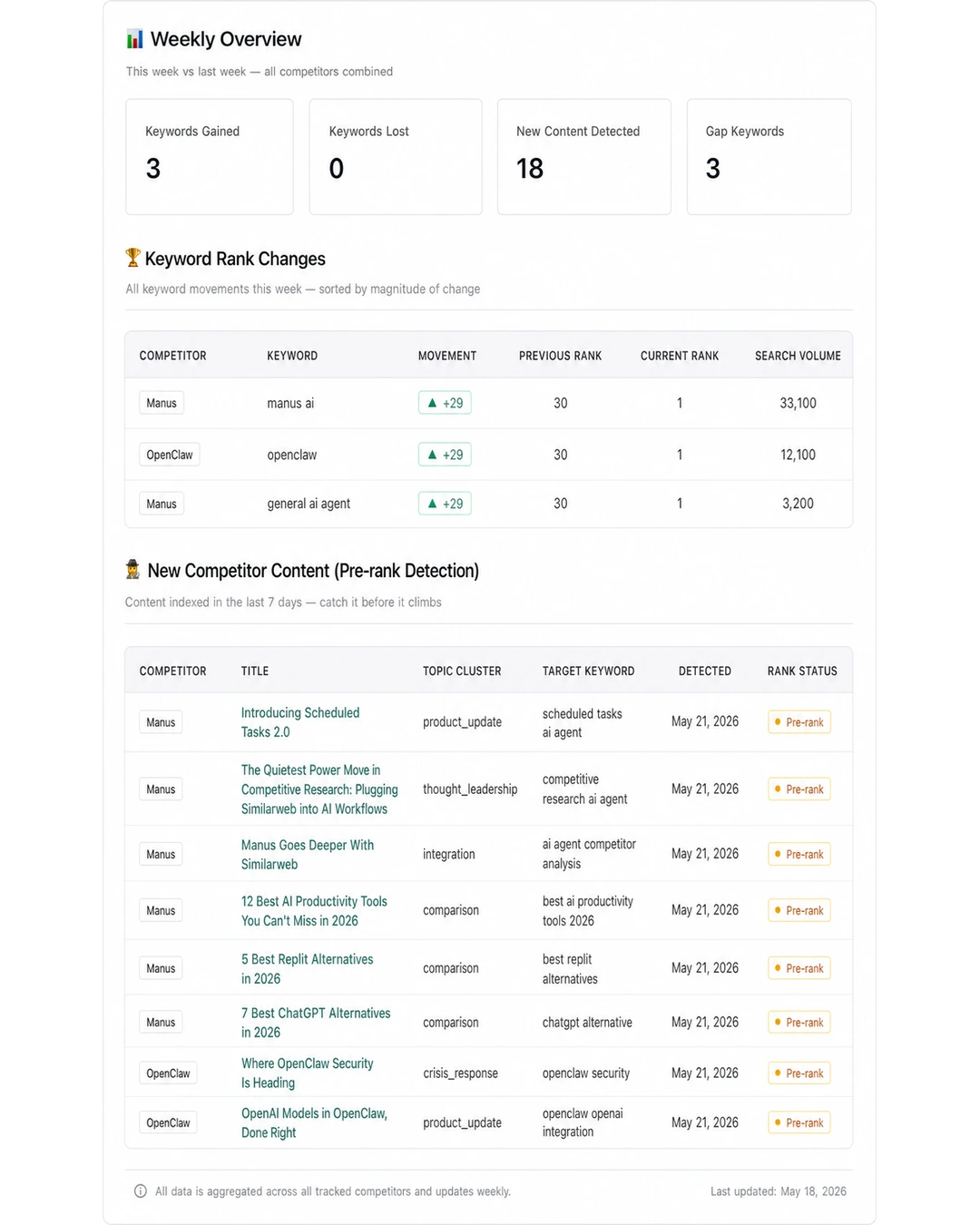This screenshot has height=1225, width=980.
Task: Select the target keyword 'openclaw security'
Action: pyautogui.click(x=586, y=1073)
